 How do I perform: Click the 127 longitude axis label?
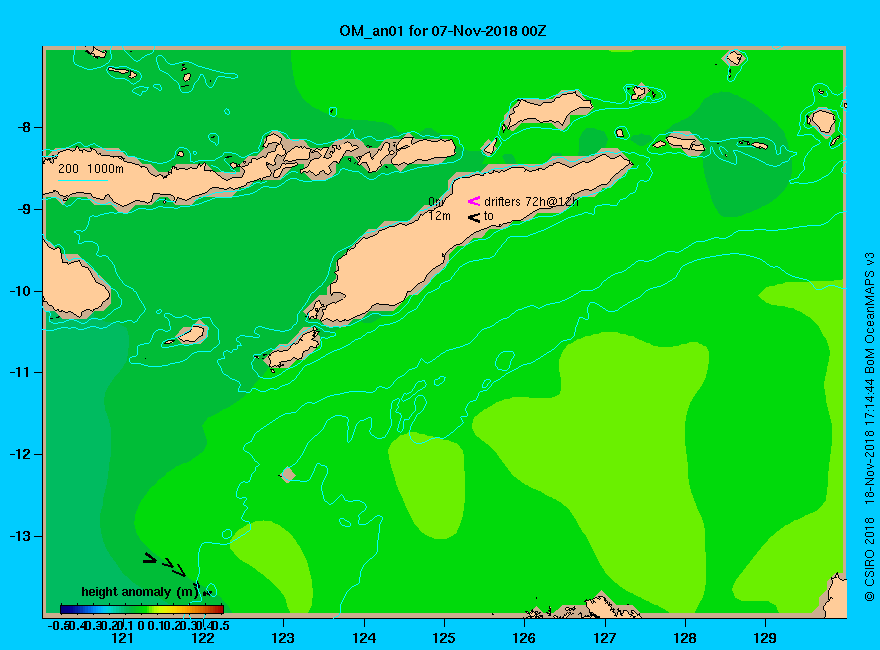click(x=604, y=638)
